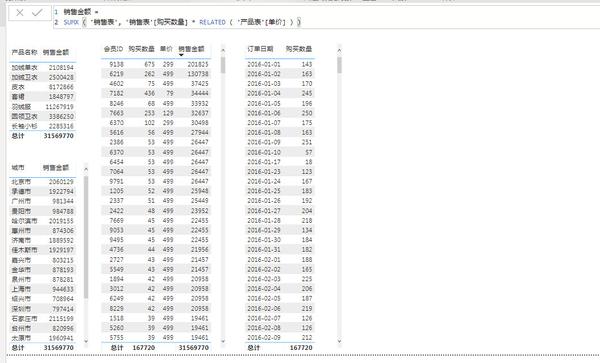This screenshot has width=600, height=363.
Task: Select the 哈尔滨市 city cell
Action: (24, 221)
